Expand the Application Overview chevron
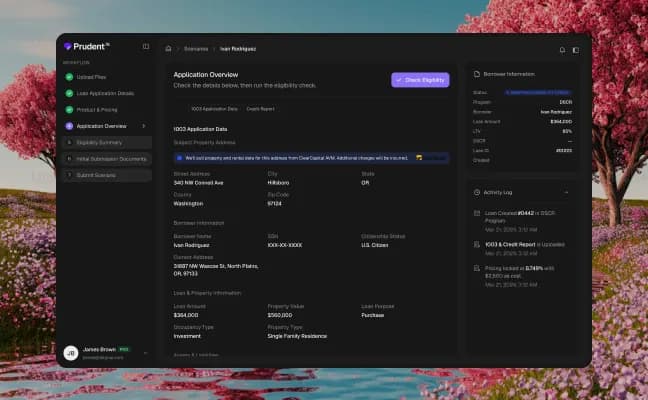This screenshot has width=648, height=400. pos(144,126)
